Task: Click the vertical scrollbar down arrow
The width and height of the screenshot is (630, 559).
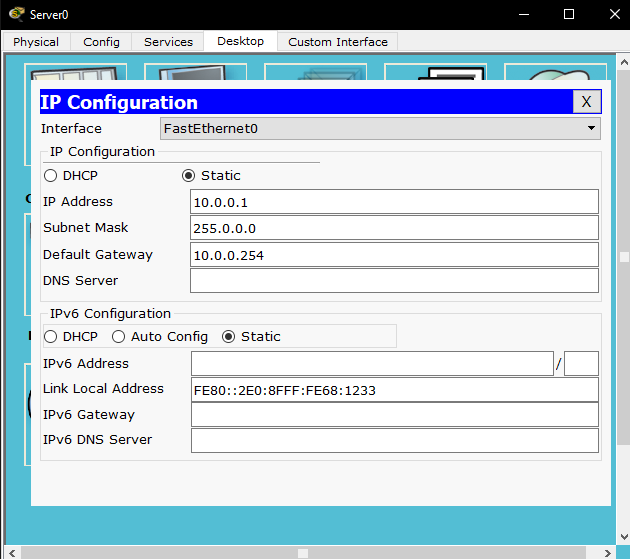Action: click(x=623, y=537)
